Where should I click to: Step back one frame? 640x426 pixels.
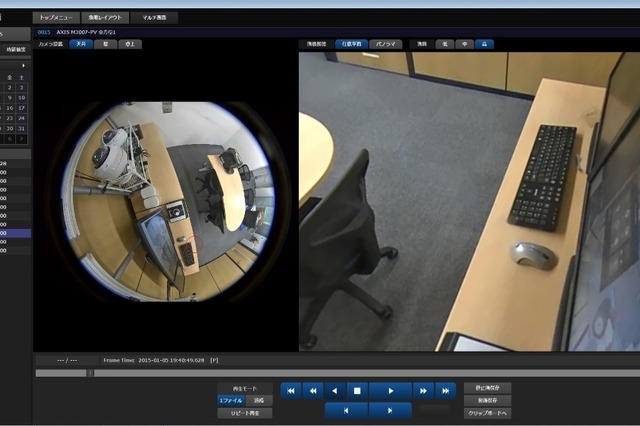click(346, 410)
